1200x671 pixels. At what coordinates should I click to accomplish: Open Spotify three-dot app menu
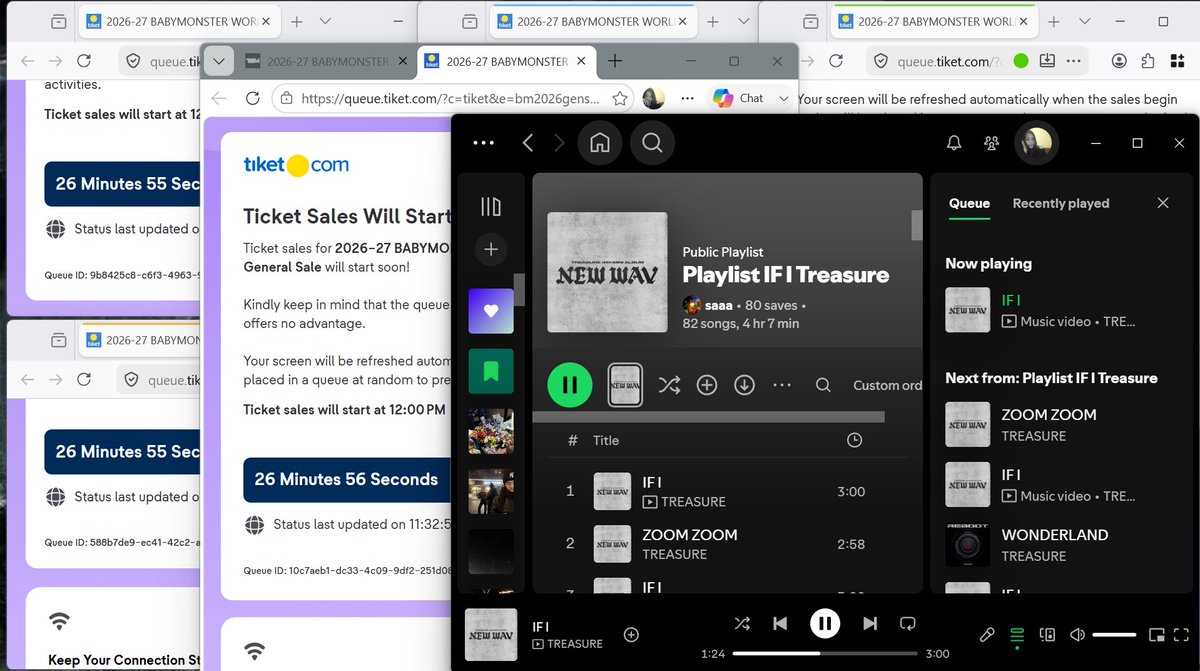pos(484,143)
